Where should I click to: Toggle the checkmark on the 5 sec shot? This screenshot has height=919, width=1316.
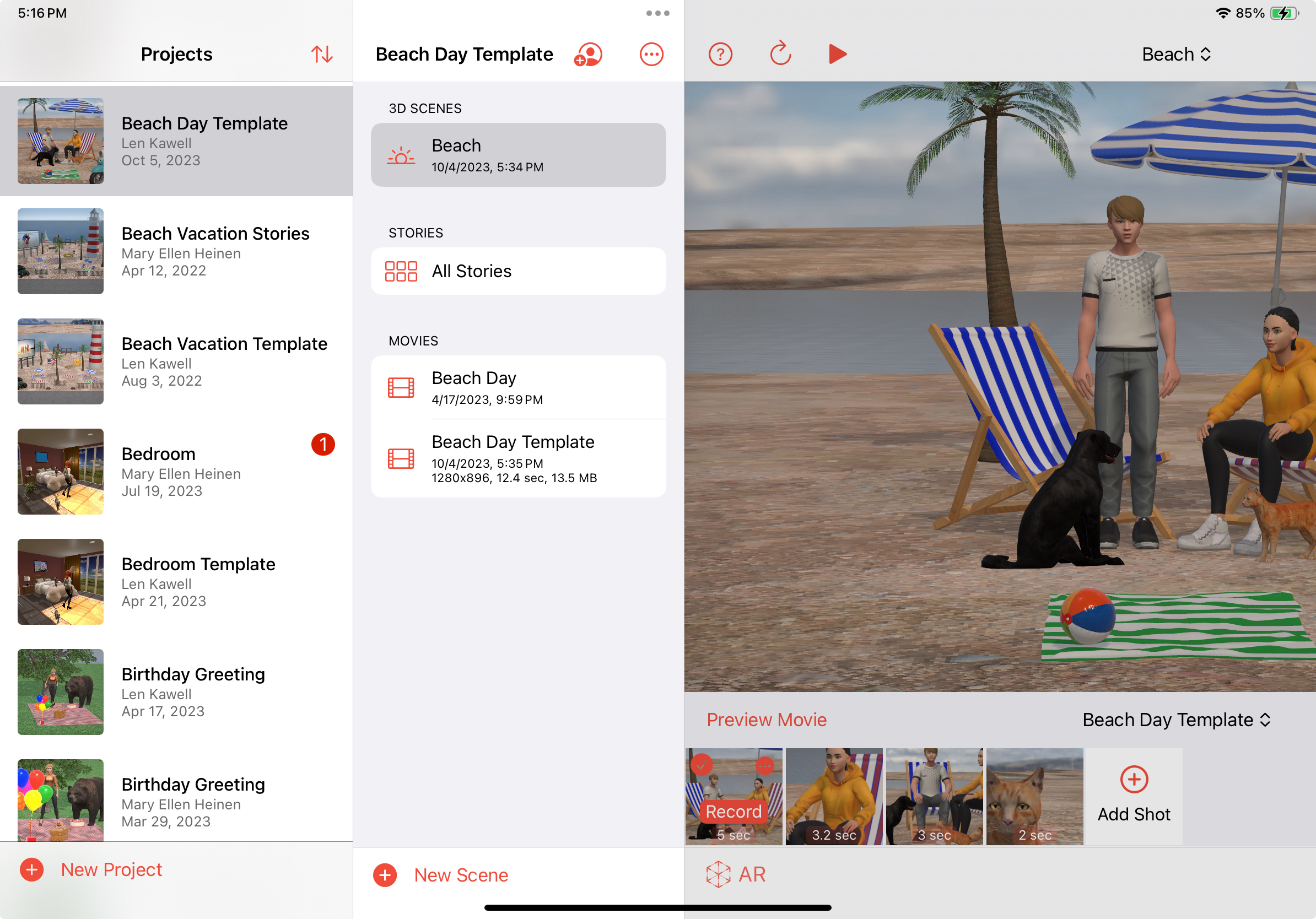[702, 765]
